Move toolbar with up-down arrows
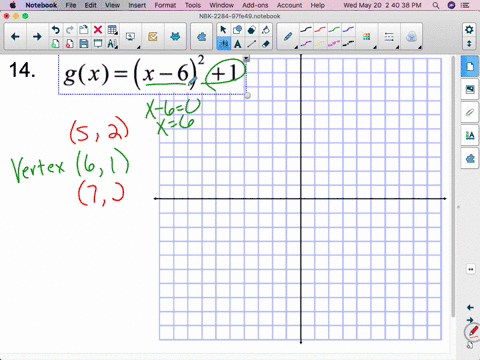This screenshot has width=480, height=360. (469, 44)
